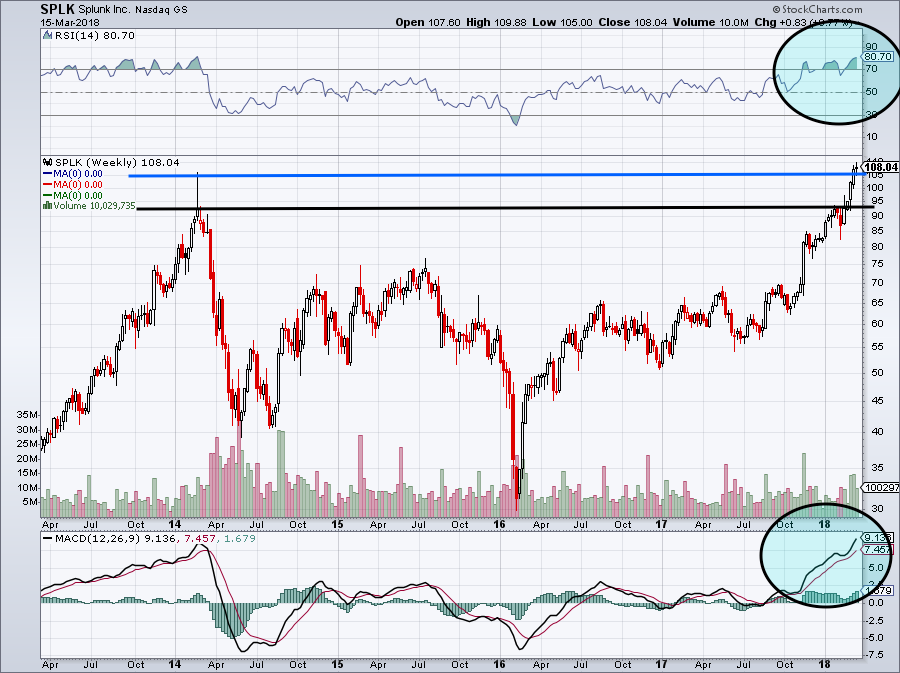The width and height of the screenshot is (900, 673).
Task: Click the RSI(14) indicator legend icon
Action: (x=48, y=36)
